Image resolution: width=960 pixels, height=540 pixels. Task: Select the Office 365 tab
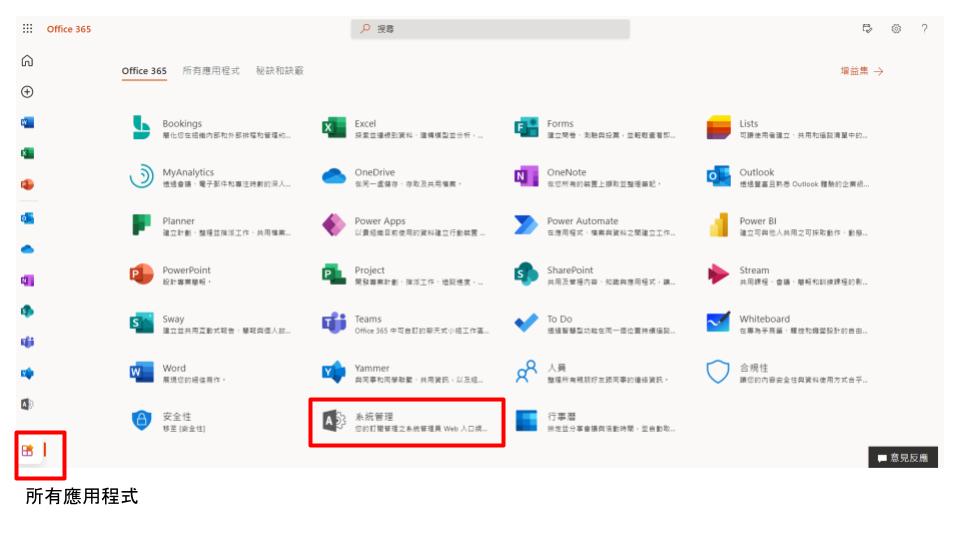[144, 71]
